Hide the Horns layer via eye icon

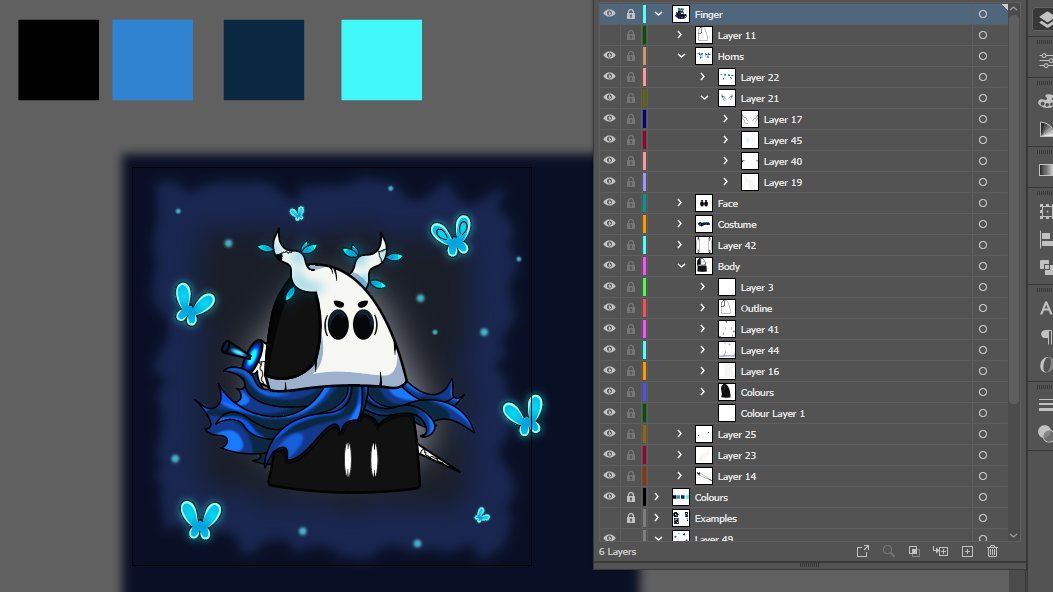(x=609, y=56)
